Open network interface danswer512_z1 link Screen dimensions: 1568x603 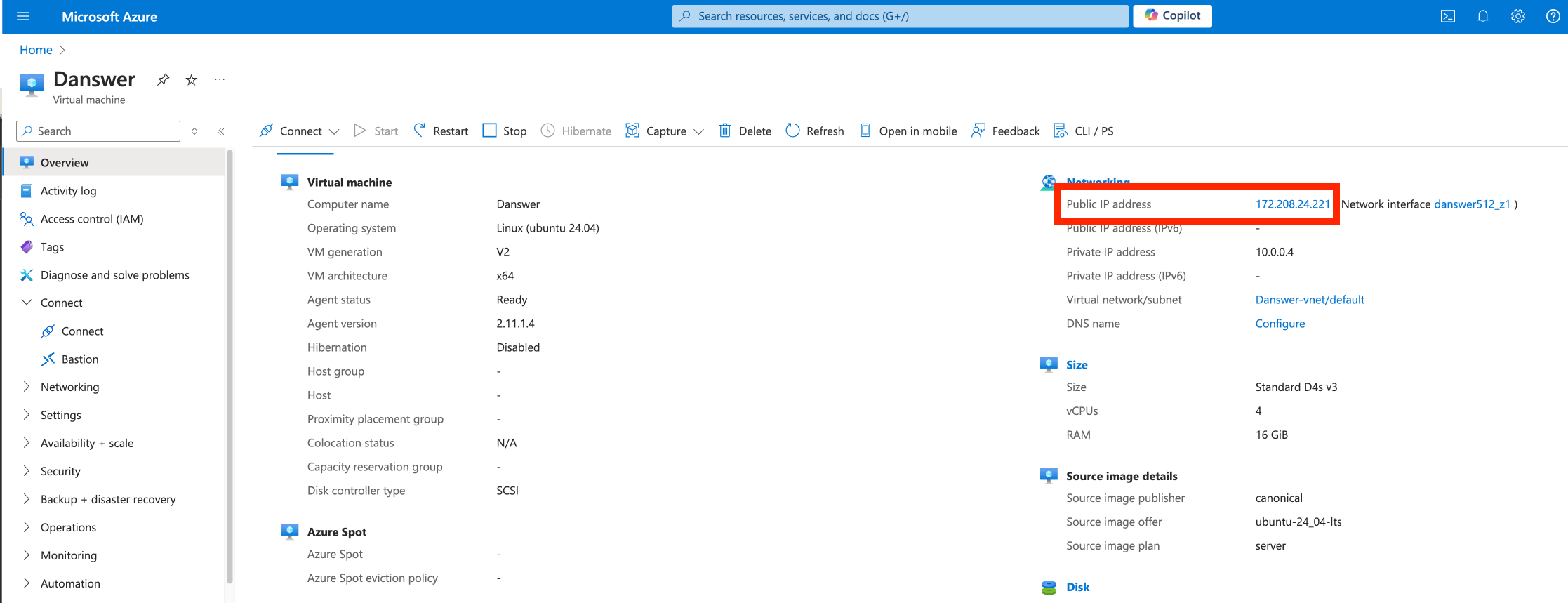click(x=1472, y=204)
